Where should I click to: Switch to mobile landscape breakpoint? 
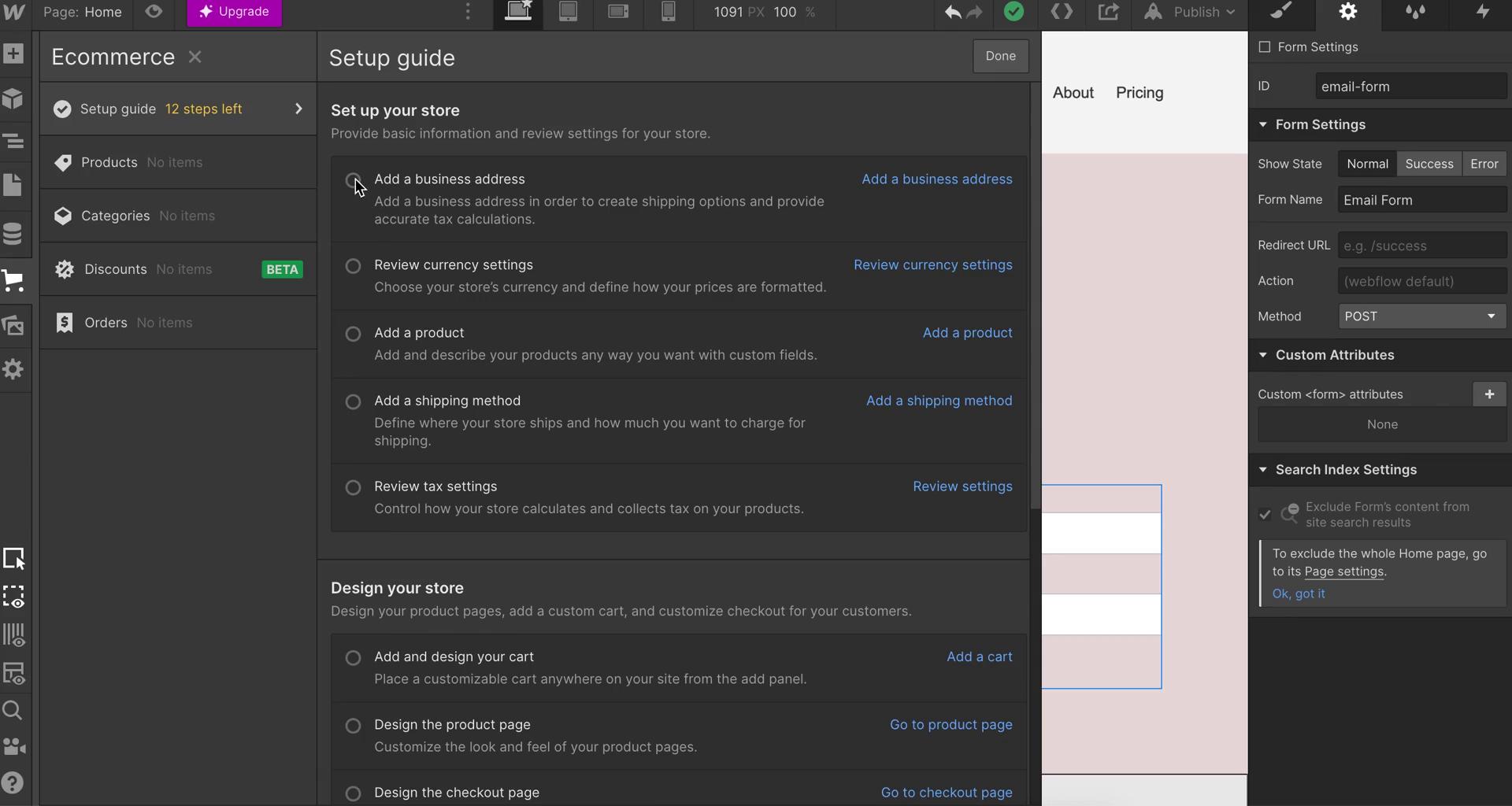click(618, 12)
